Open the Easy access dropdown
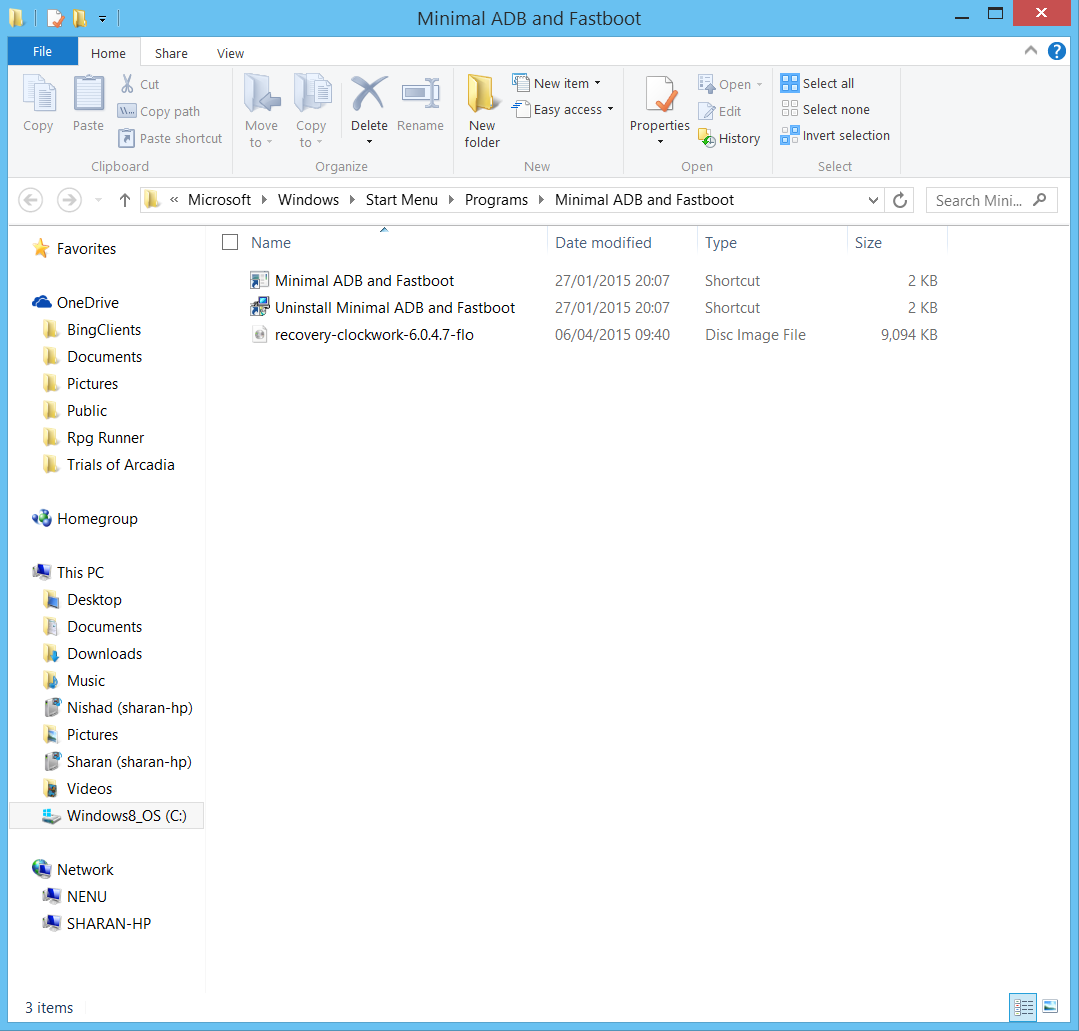Screen dimensions: 1079x1031 point(563,109)
